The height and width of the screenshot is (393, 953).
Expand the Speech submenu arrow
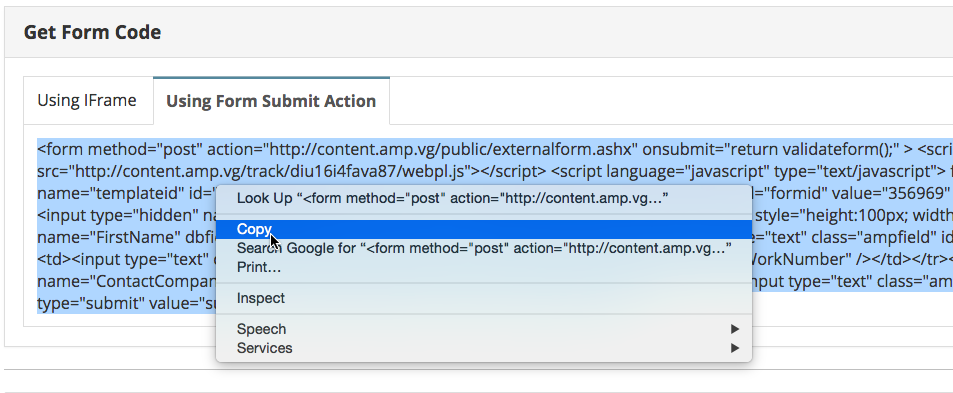pyautogui.click(x=735, y=329)
